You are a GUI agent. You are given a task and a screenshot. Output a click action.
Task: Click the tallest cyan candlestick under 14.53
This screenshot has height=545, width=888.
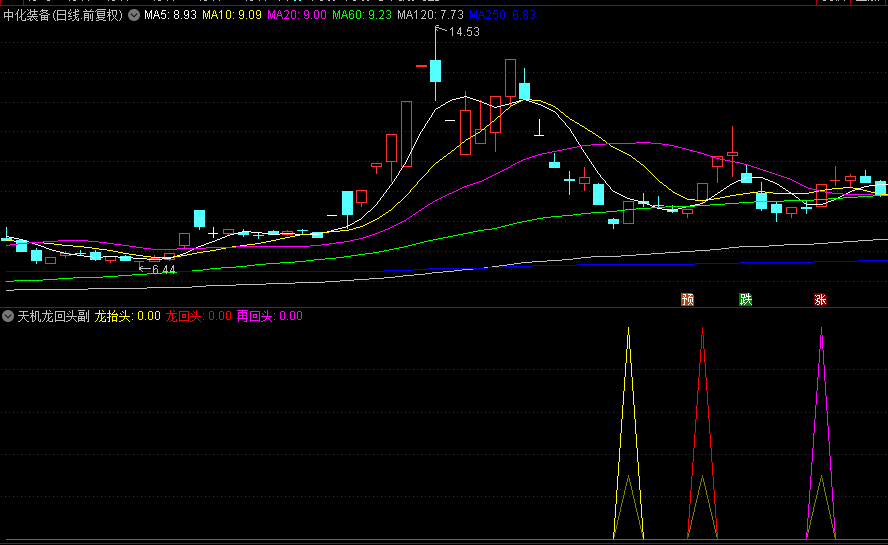coord(435,70)
